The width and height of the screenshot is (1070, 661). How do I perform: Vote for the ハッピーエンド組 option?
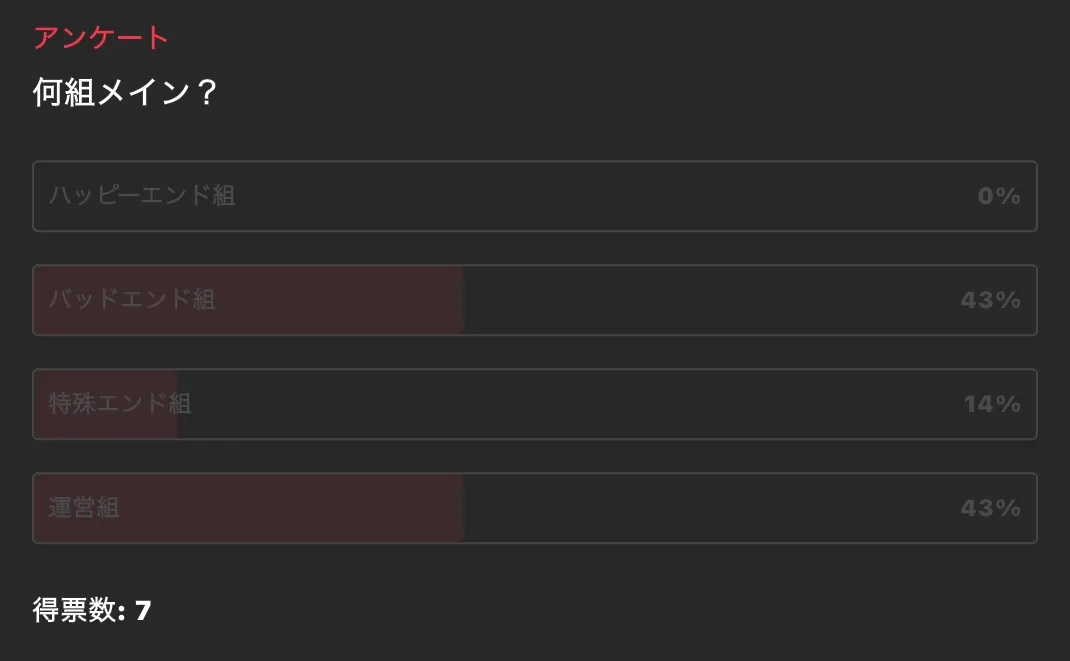coord(142,196)
